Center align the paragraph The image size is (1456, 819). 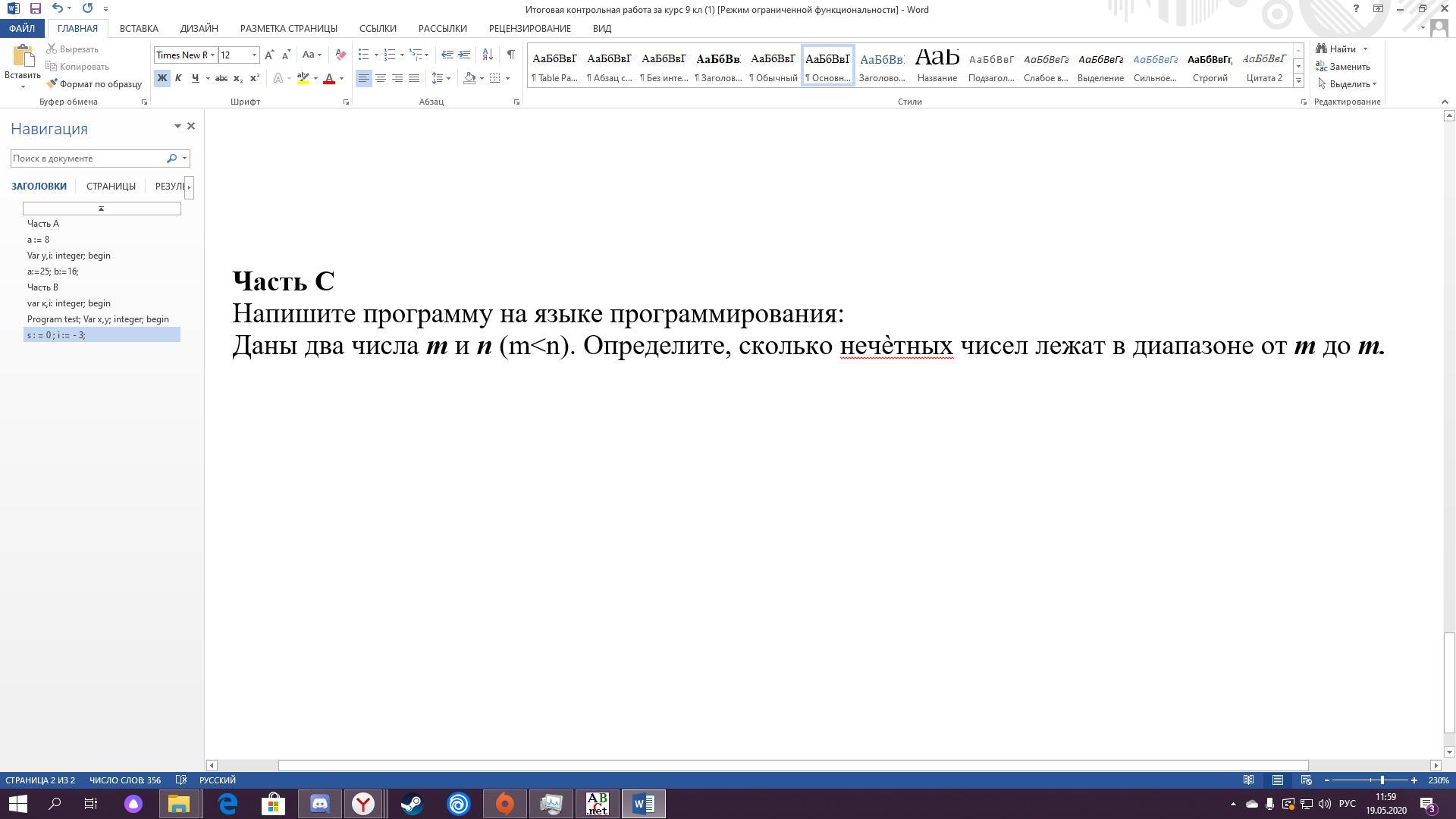(x=381, y=78)
